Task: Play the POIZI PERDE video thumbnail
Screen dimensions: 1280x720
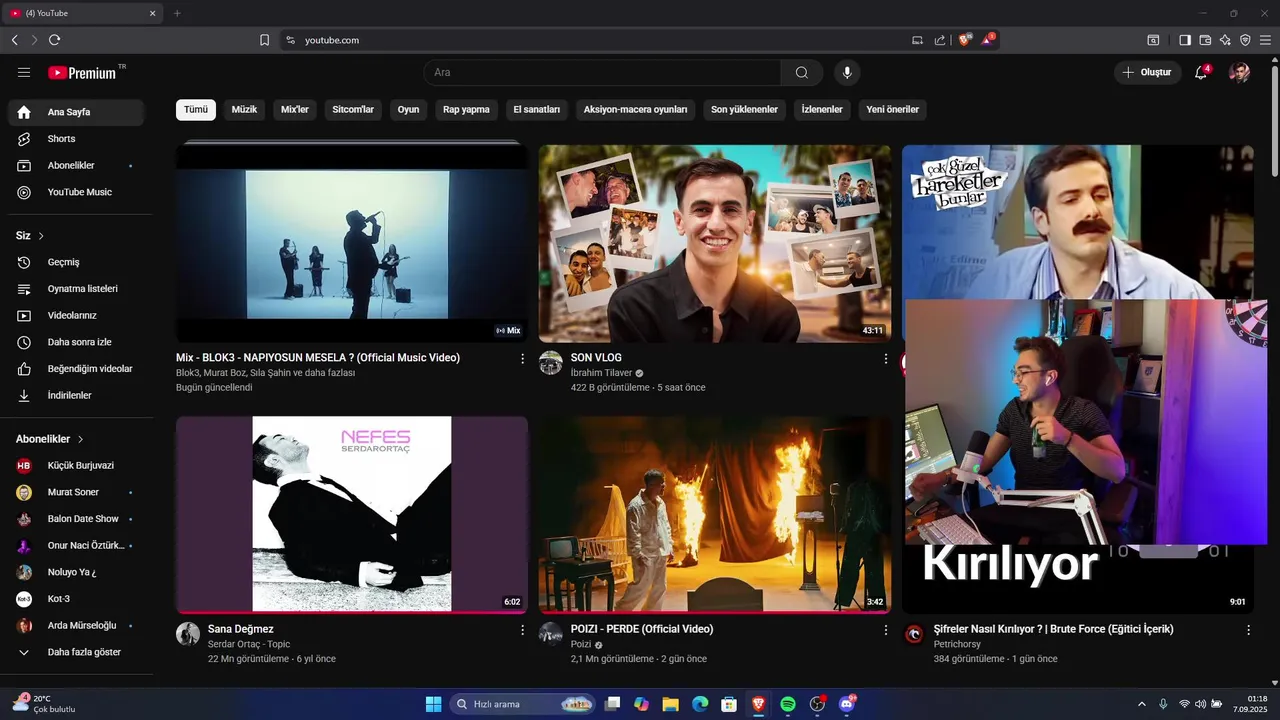Action: 715,515
